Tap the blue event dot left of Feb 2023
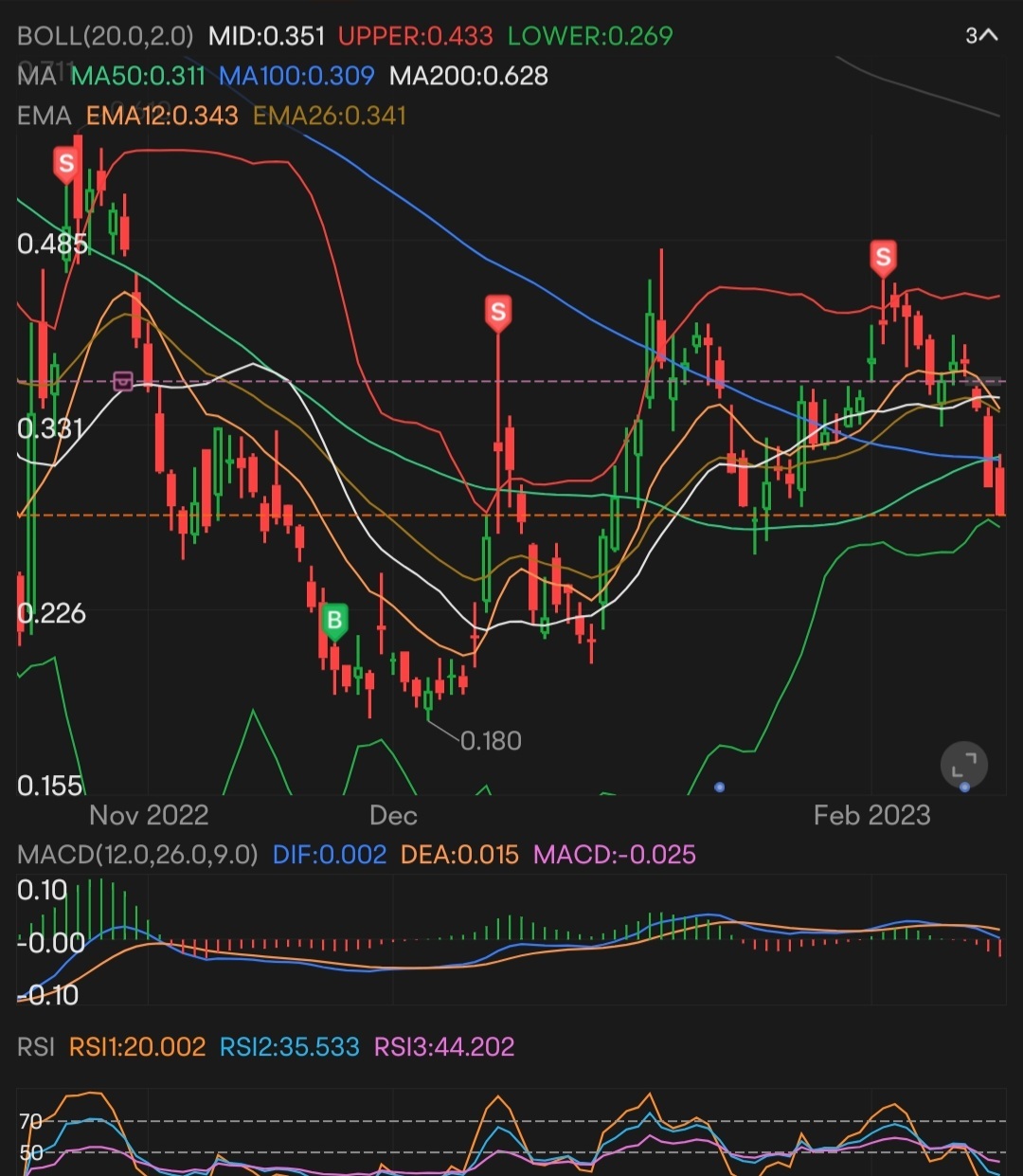1023x1176 pixels. click(720, 787)
